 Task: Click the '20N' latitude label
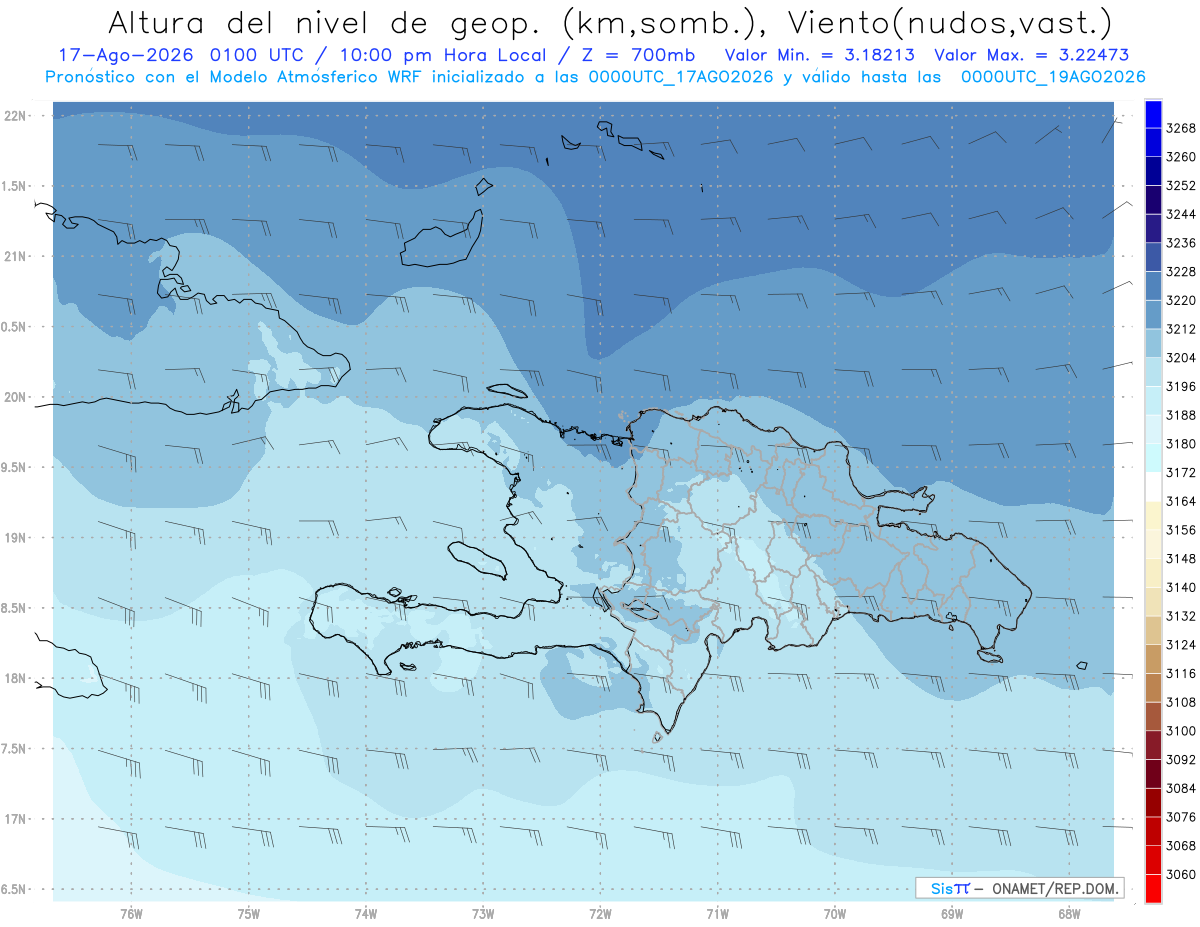tap(16, 397)
